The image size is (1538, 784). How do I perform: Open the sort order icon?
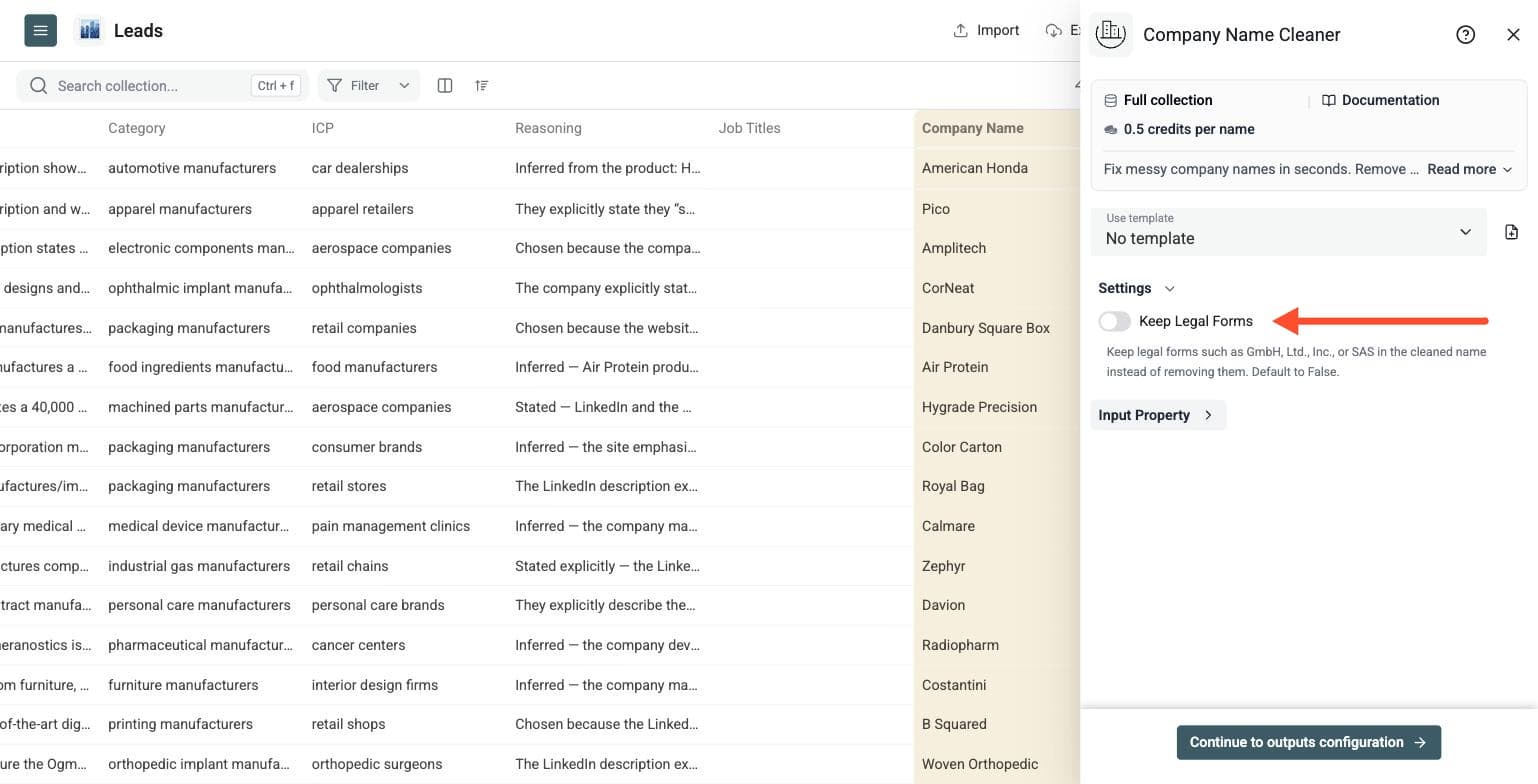482,85
